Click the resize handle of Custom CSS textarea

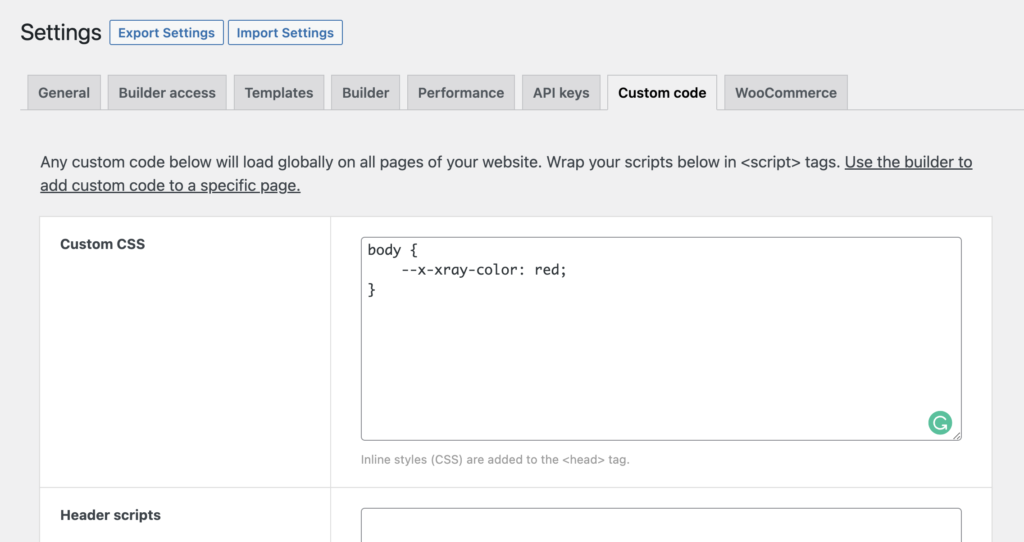(956, 435)
